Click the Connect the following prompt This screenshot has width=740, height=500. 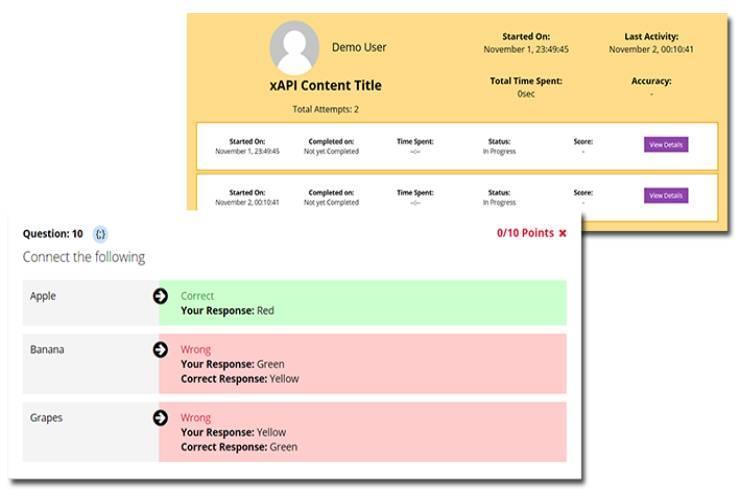(84, 257)
